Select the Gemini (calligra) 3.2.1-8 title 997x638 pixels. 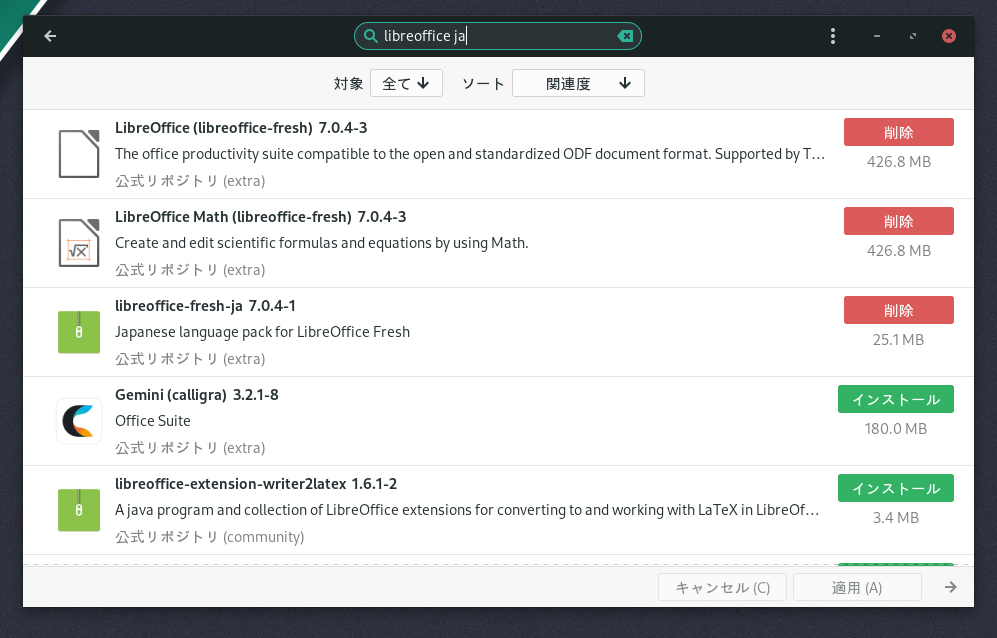click(x=196, y=395)
